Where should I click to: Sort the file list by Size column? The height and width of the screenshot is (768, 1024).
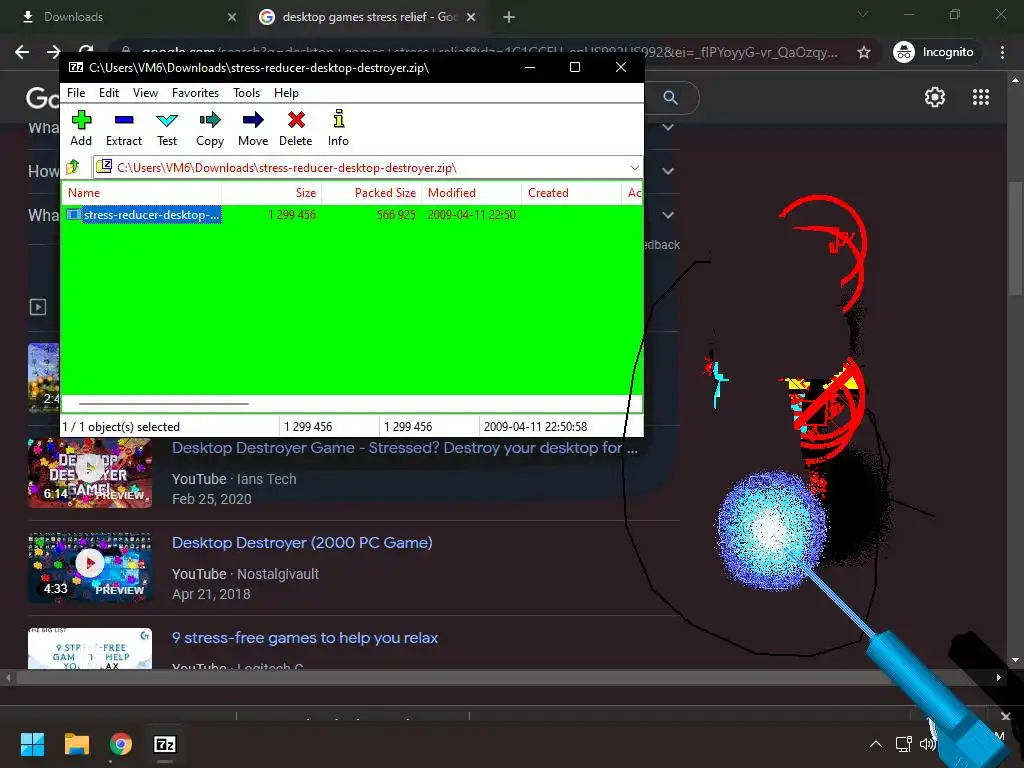click(272, 193)
